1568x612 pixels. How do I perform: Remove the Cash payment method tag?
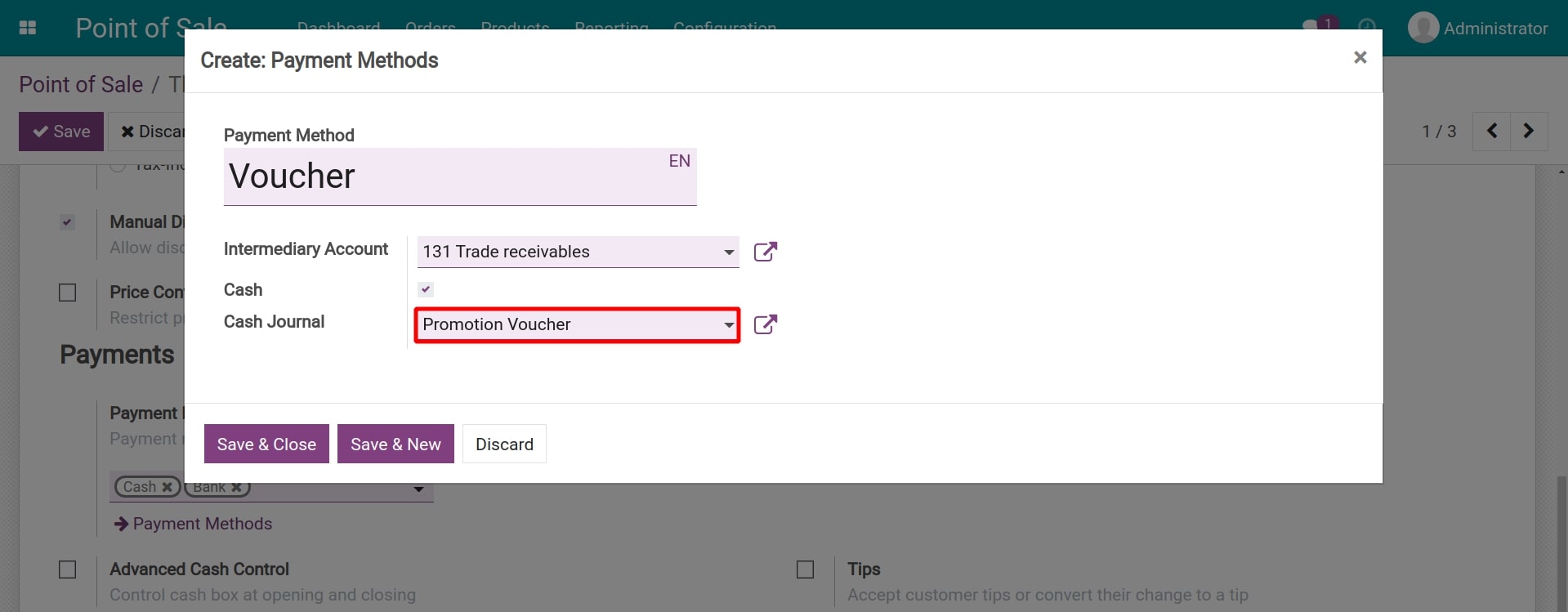pyautogui.click(x=167, y=487)
